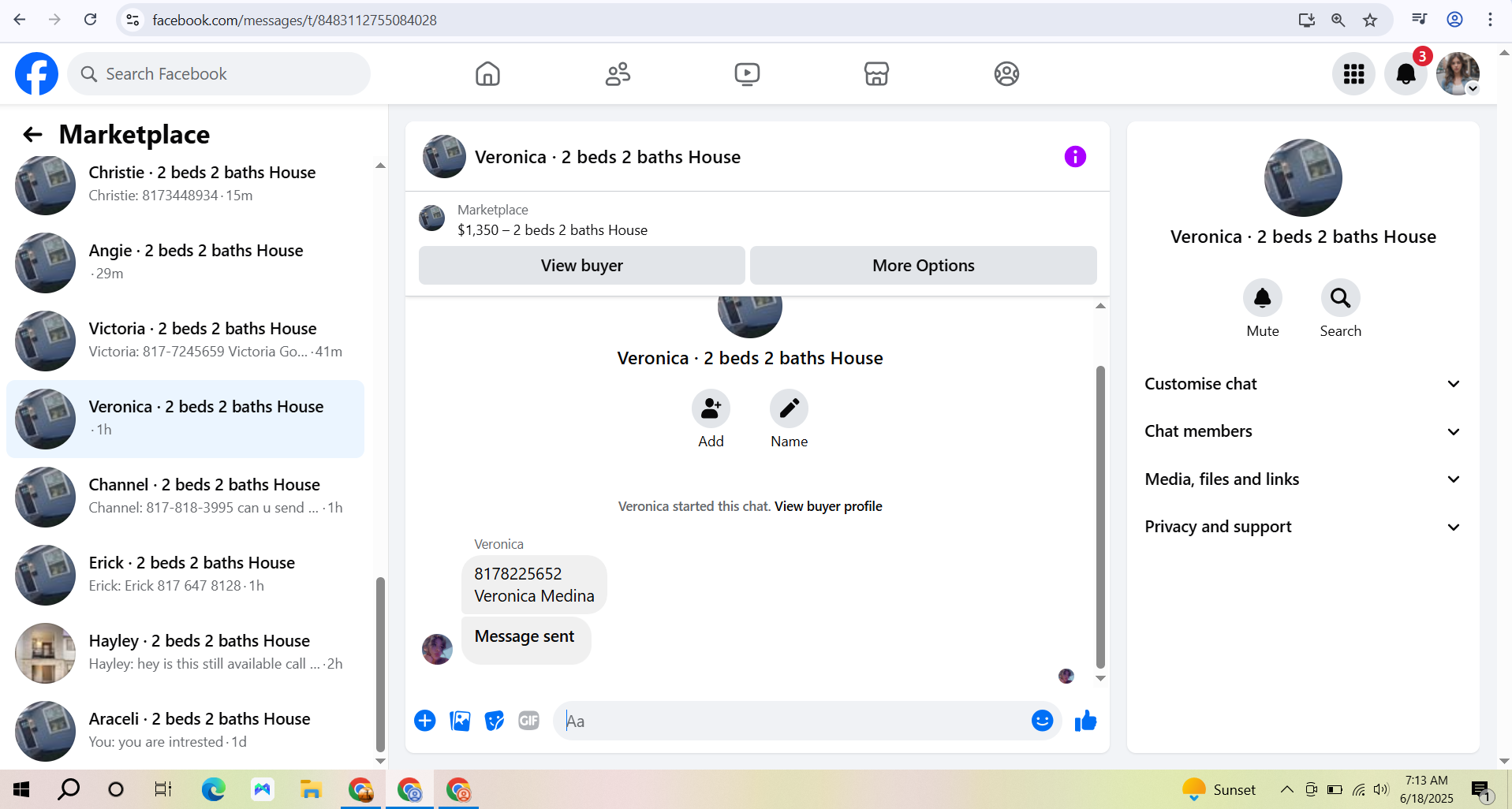Click the chat header listing avatar
This screenshot has height=809, width=1512.
pyautogui.click(x=444, y=156)
